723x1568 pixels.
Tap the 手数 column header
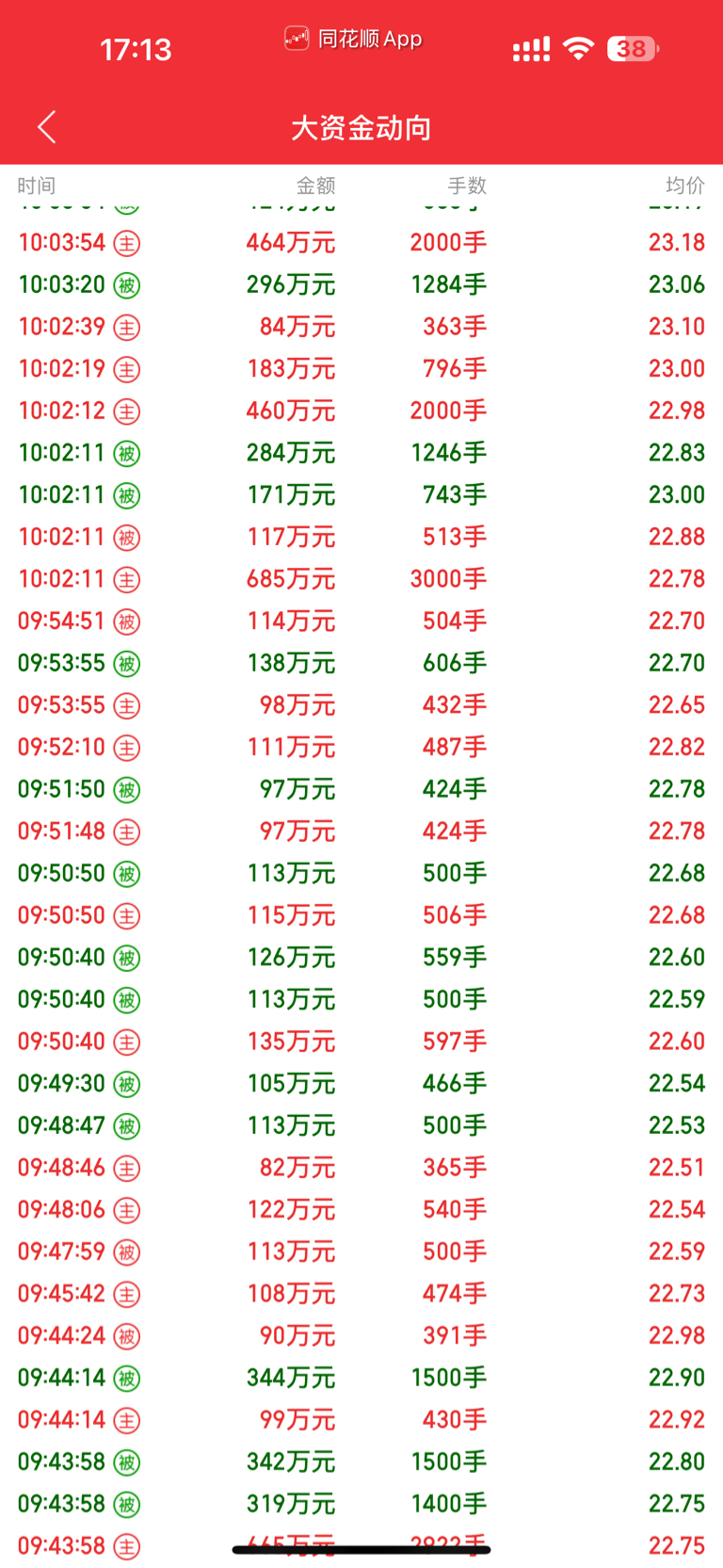point(467,186)
